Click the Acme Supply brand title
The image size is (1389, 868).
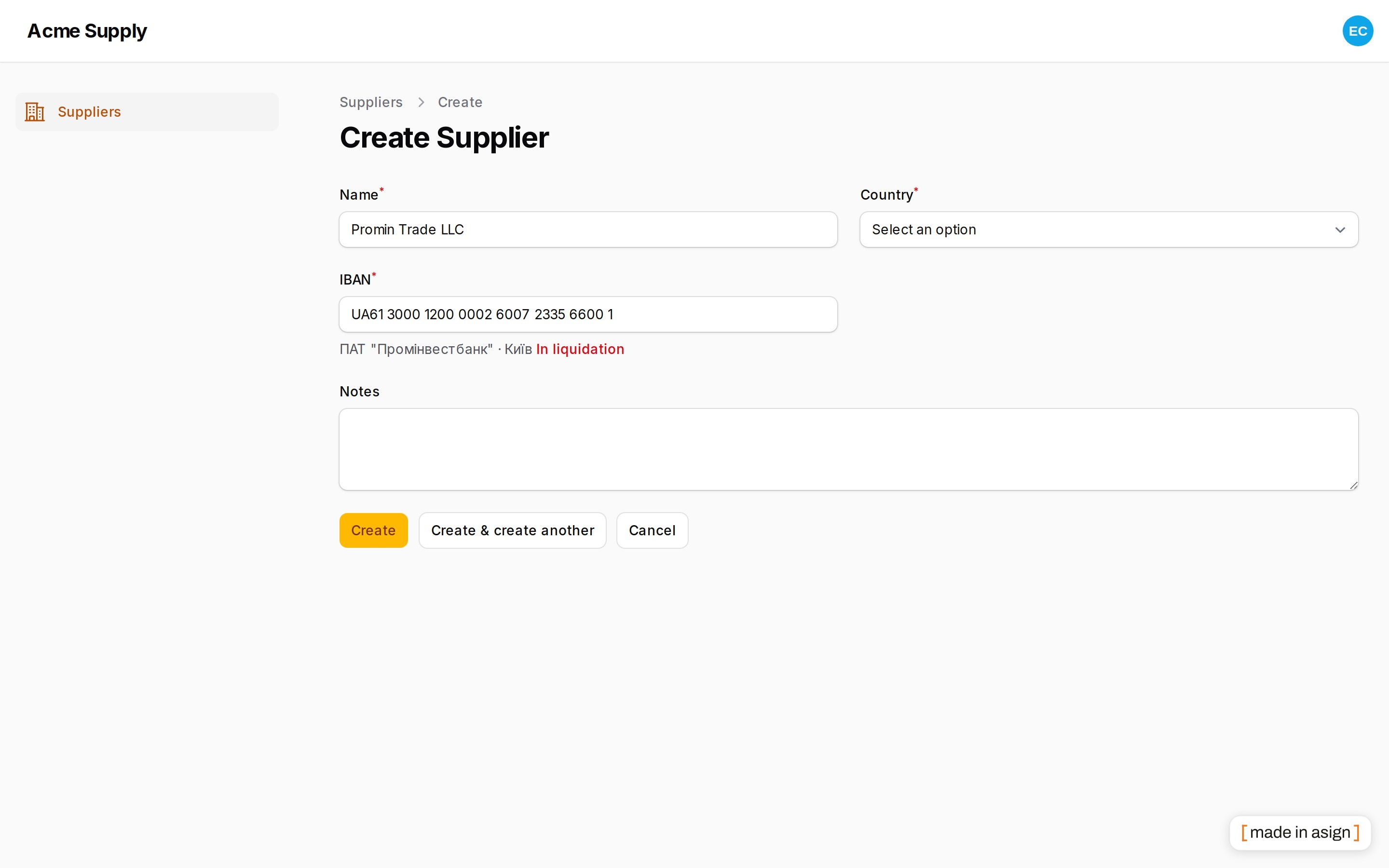[87, 31]
